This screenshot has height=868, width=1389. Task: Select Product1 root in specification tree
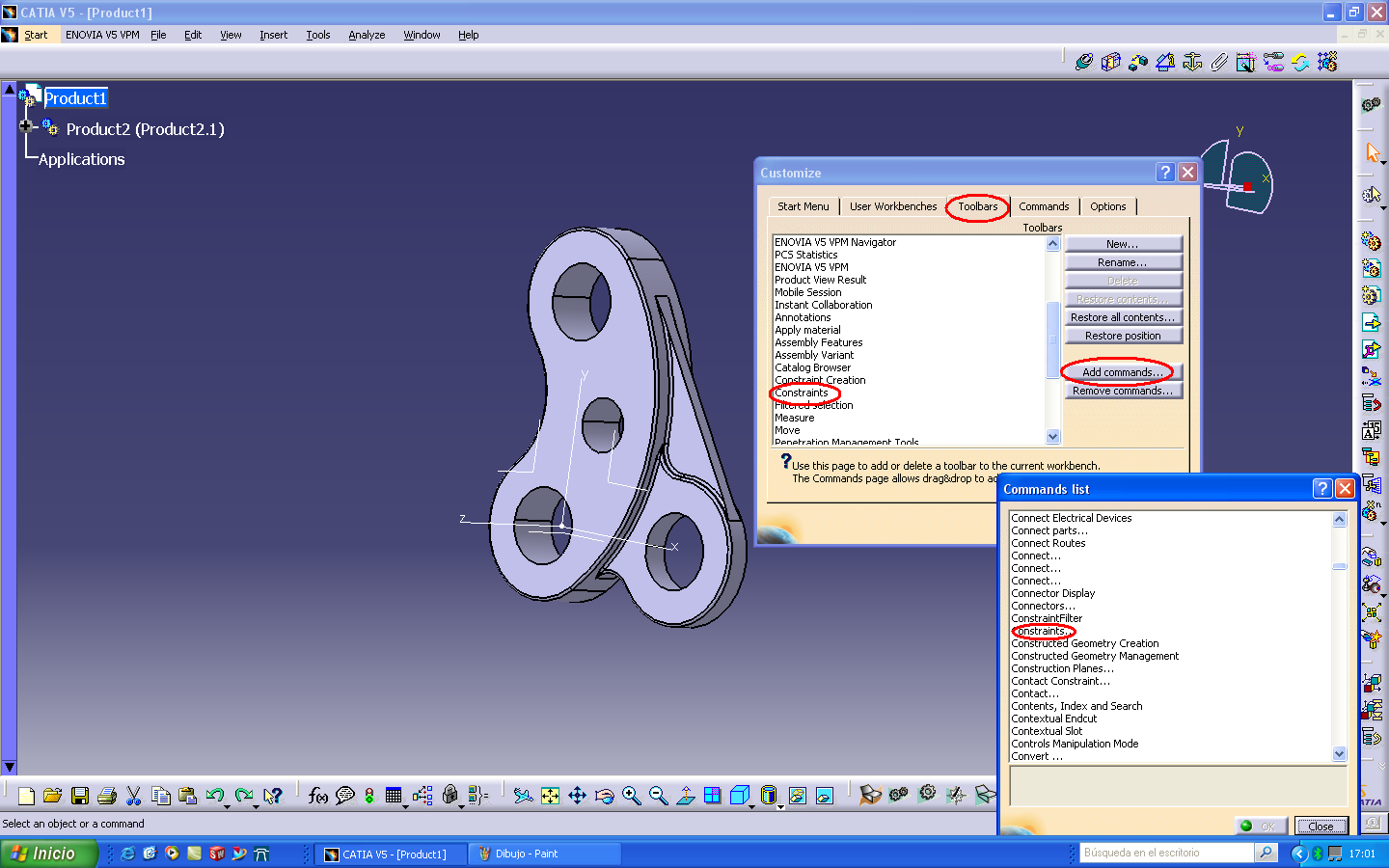click(75, 98)
